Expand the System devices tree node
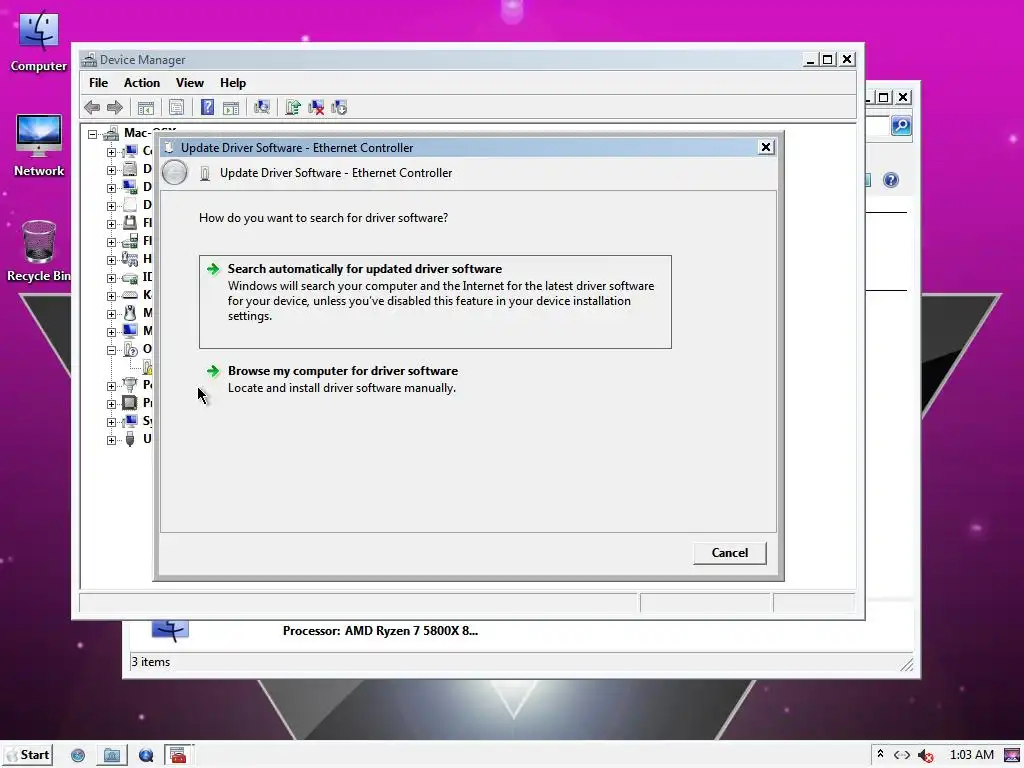The image size is (1024, 768). 111,421
